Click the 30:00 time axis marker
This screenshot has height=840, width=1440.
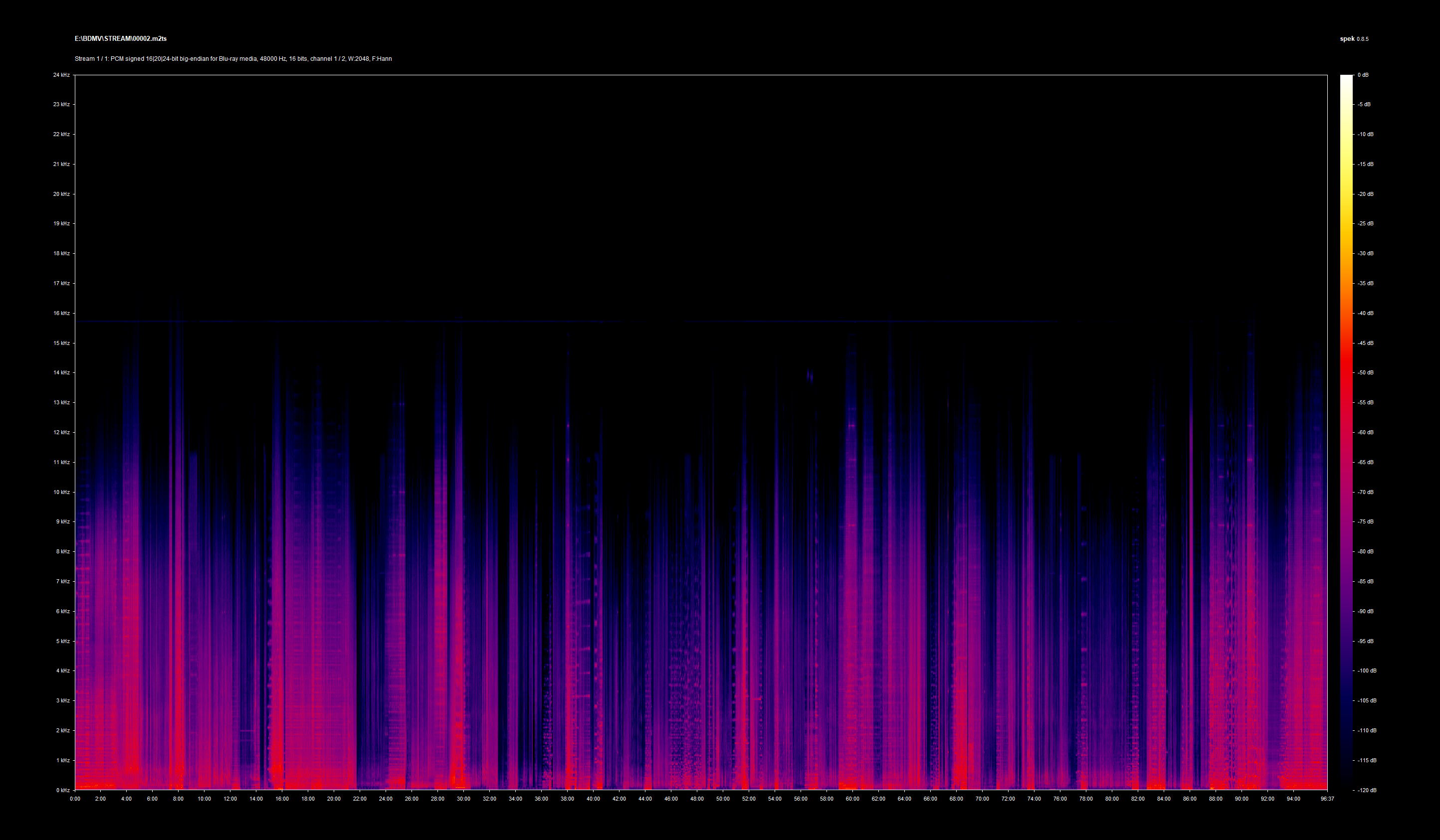463,799
